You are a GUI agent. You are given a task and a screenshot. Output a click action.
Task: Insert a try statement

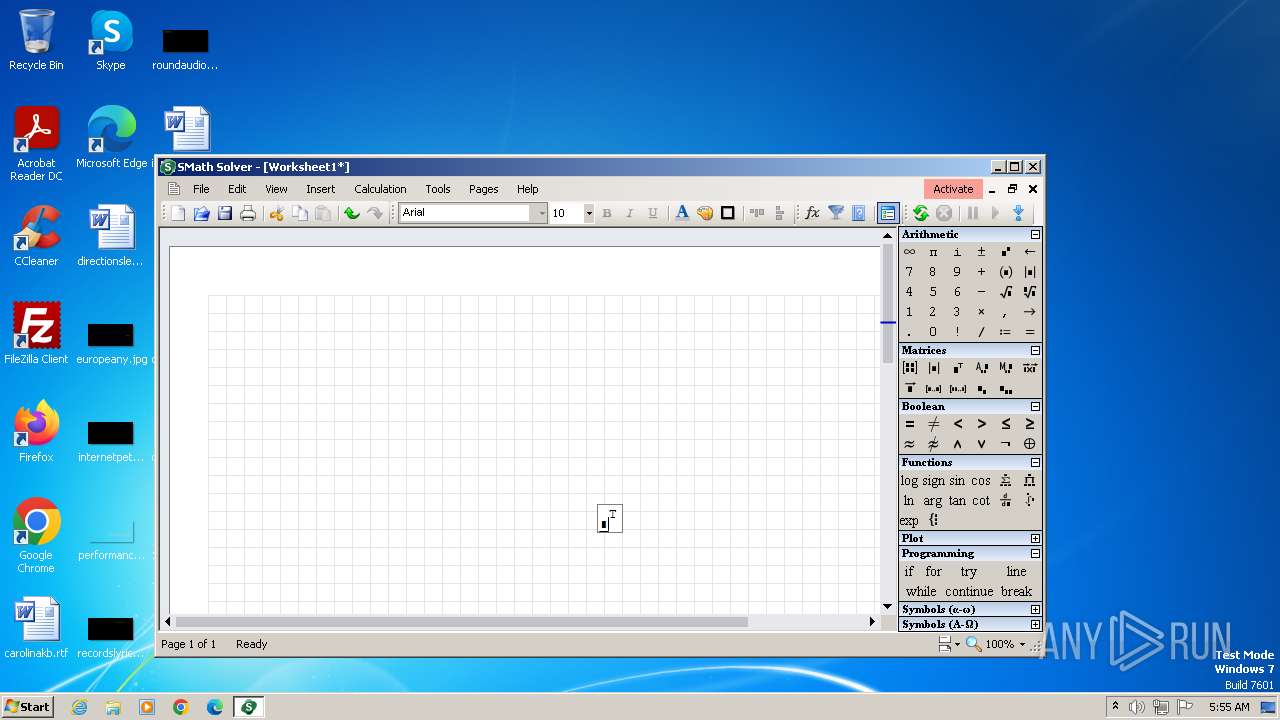point(969,572)
